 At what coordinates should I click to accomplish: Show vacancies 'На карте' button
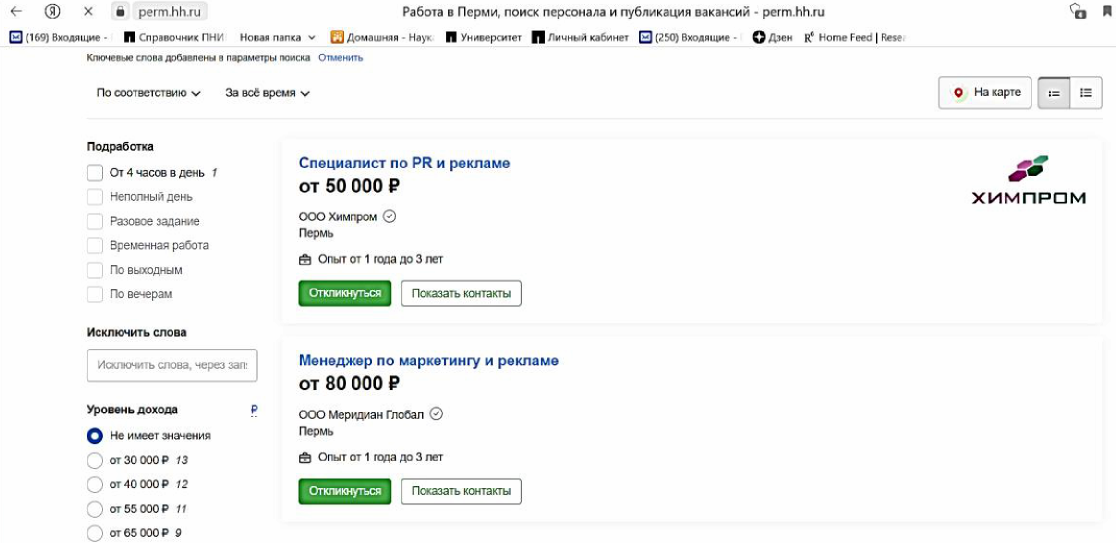tap(985, 93)
